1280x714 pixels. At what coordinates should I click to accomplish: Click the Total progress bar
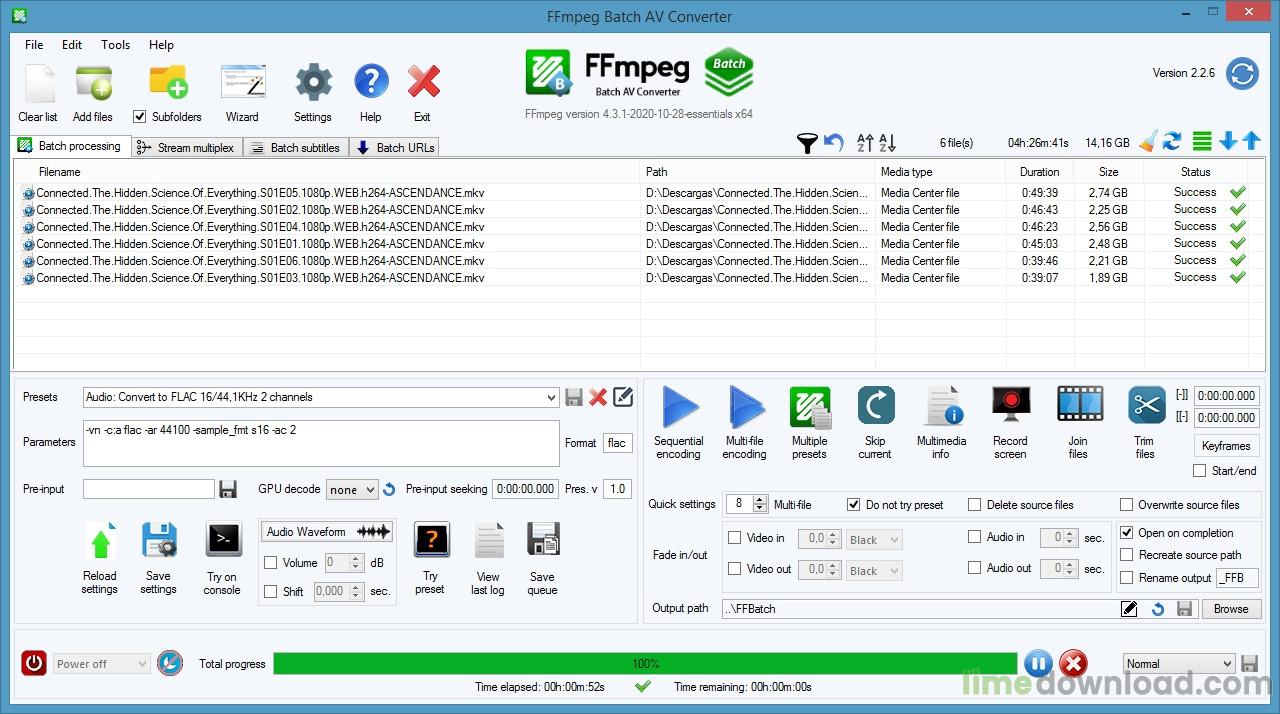pyautogui.click(x=645, y=664)
